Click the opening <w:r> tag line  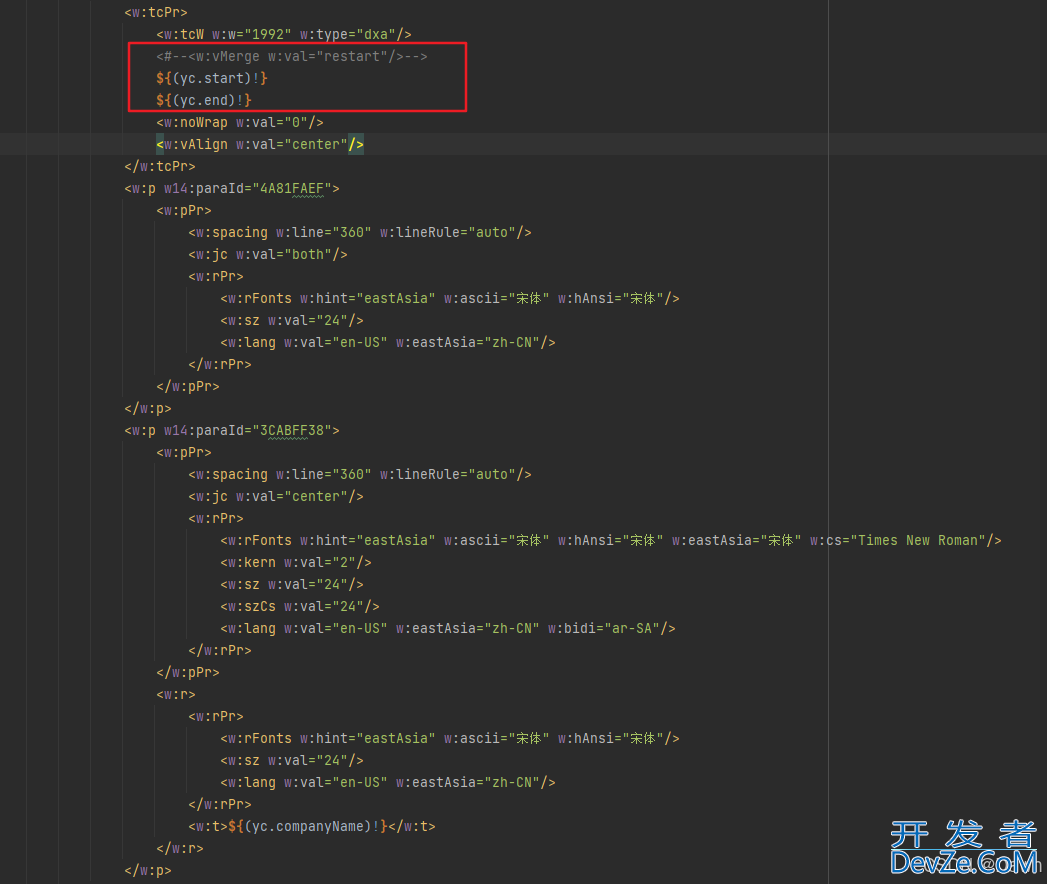click(x=176, y=694)
